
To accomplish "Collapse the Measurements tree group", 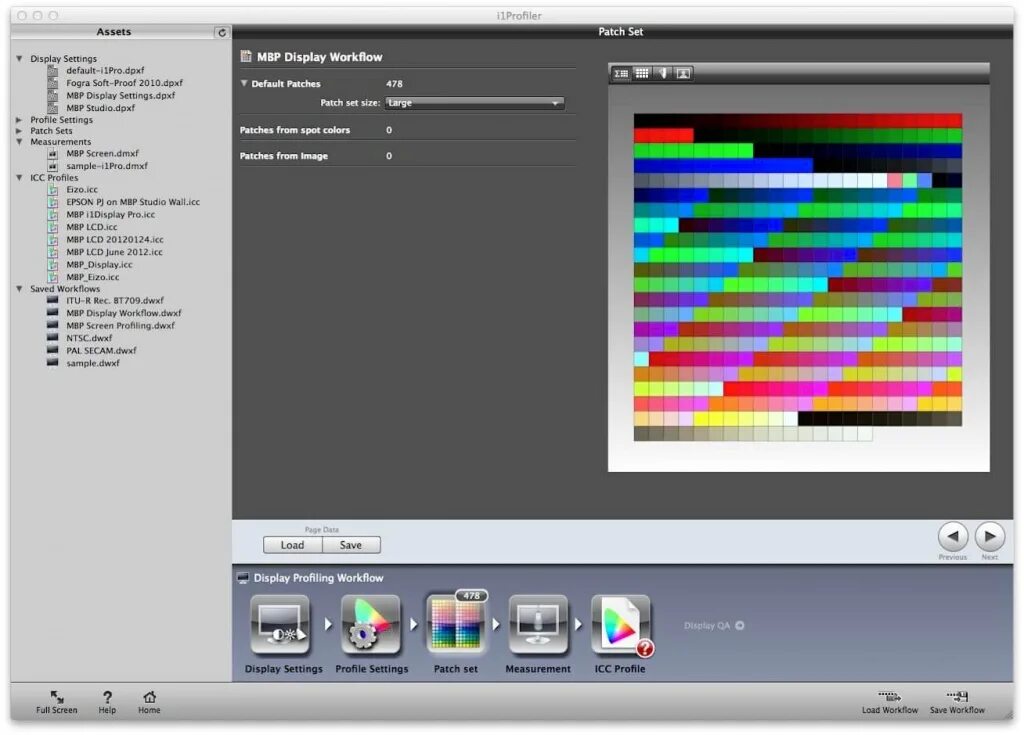I will [19, 142].
